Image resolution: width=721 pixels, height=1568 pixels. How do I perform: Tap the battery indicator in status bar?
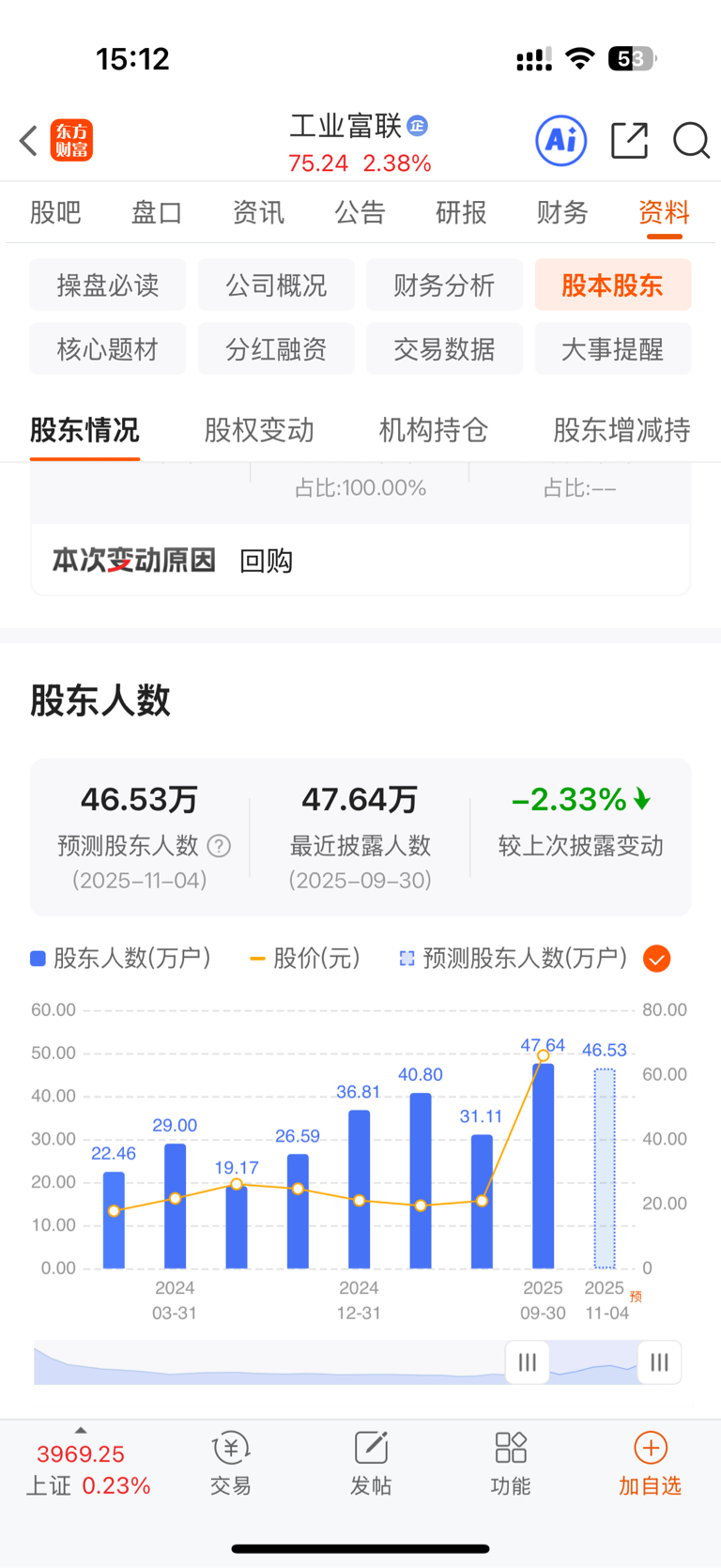[633, 59]
